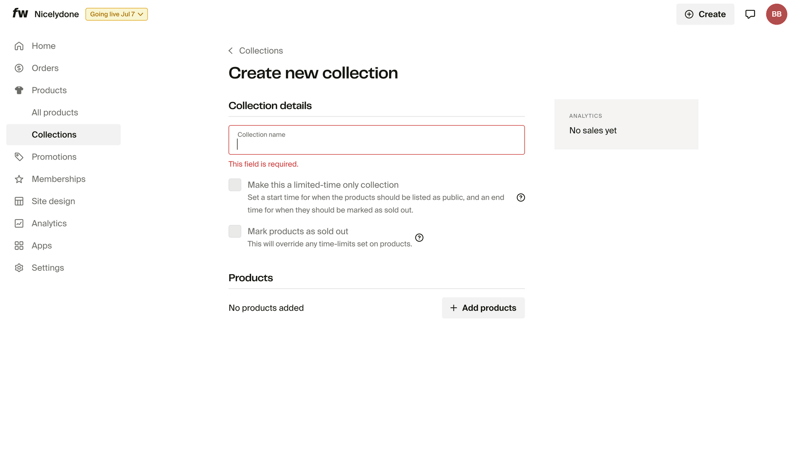Expand the Going live Jul 7 dropdown
The height and width of the screenshot is (470, 800).
[116, 14]
